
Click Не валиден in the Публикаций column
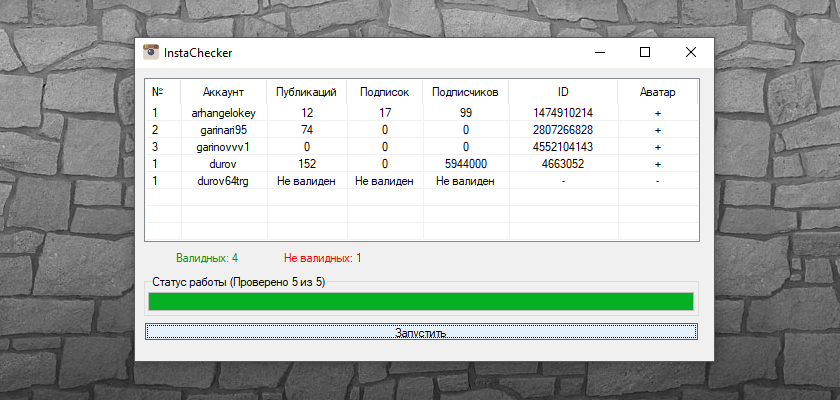pyautogui.click(x=306, y=182)
